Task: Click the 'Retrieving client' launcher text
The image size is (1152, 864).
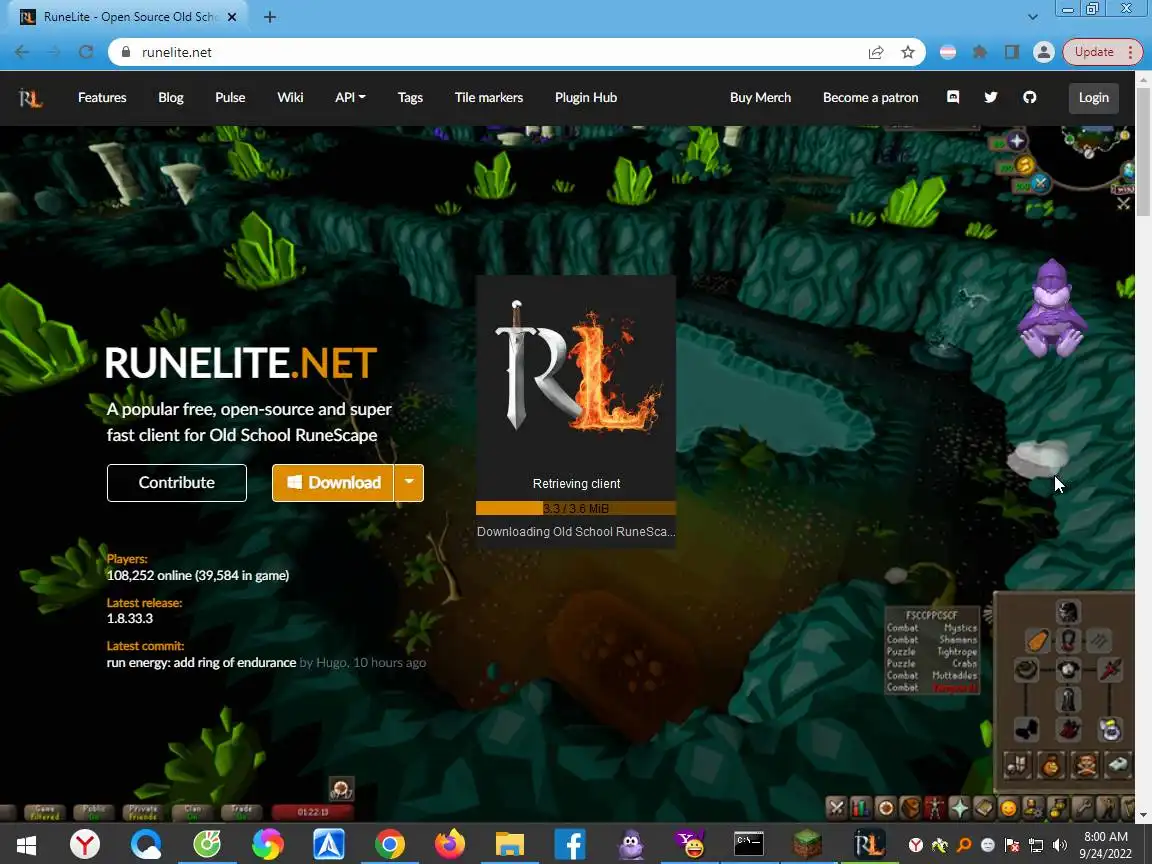Action: coord(576,483)
